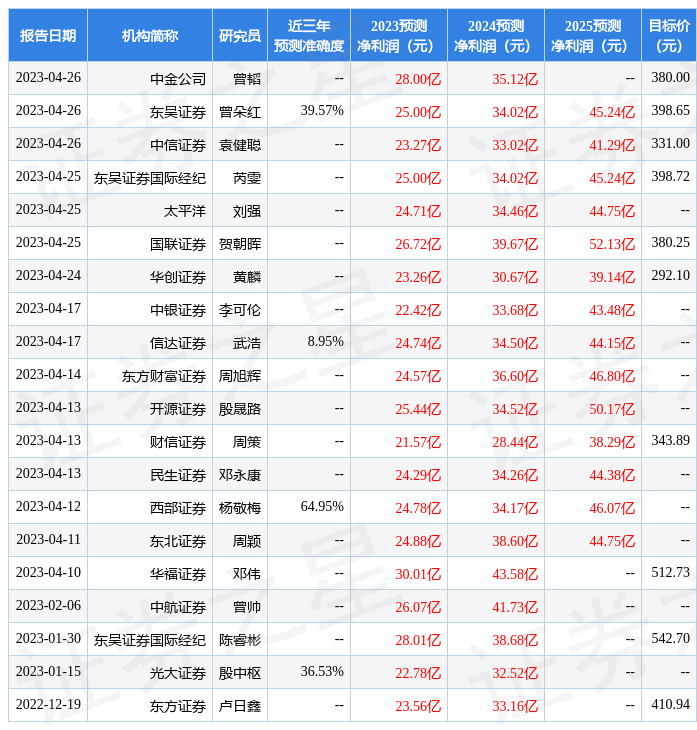Click accuracy value 8.95%

pos(325,342)
